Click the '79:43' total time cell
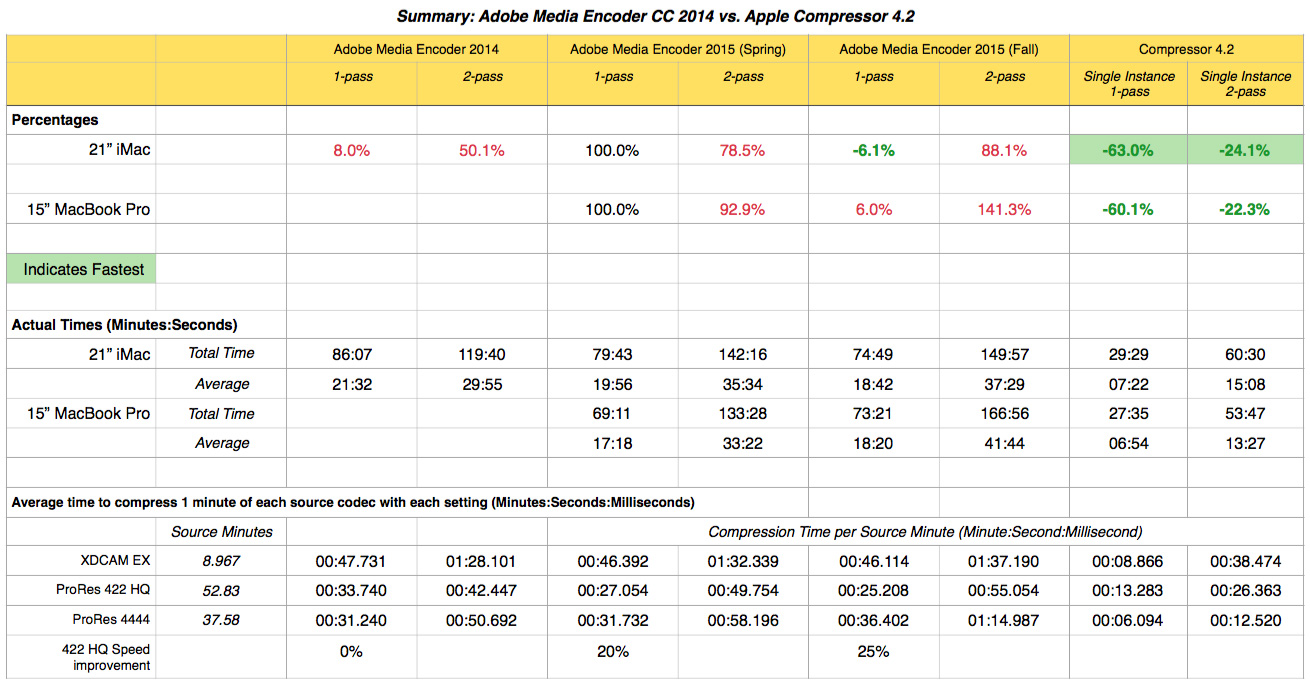 coord(613,354)
